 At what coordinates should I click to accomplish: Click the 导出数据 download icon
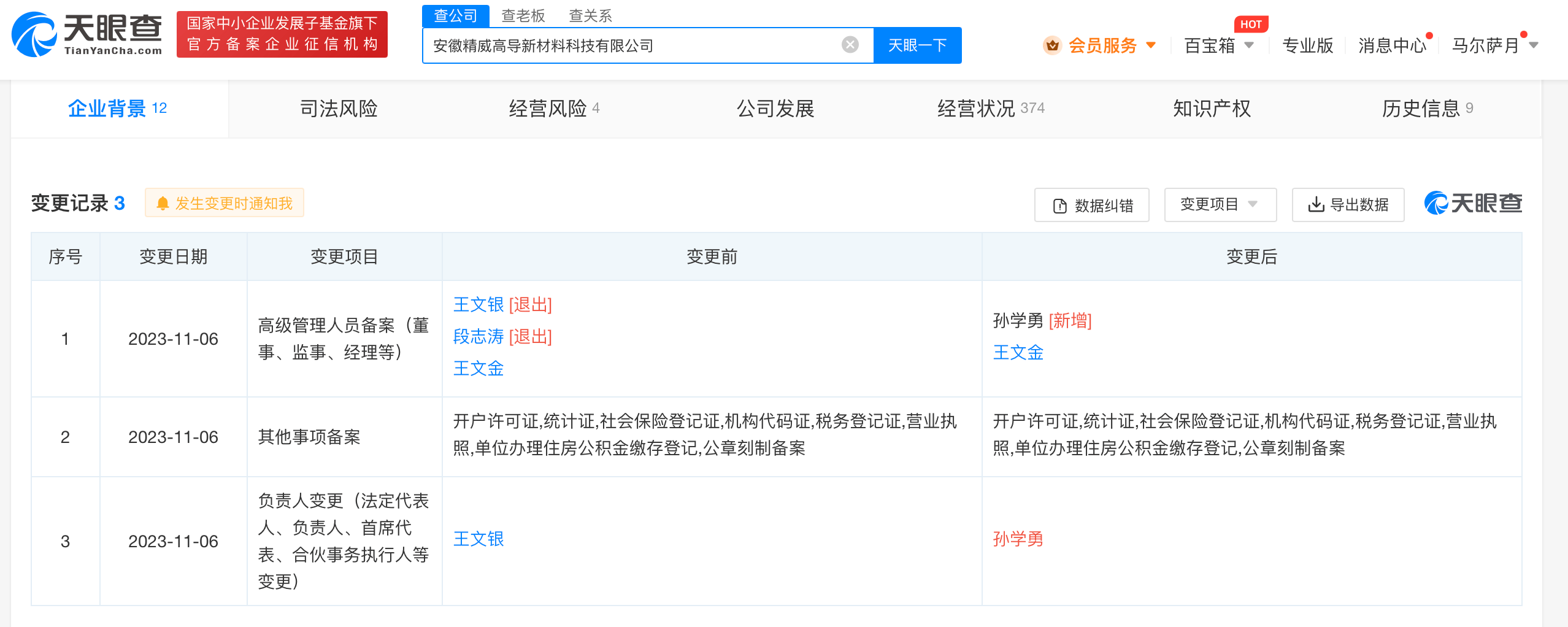[1316, 204]
